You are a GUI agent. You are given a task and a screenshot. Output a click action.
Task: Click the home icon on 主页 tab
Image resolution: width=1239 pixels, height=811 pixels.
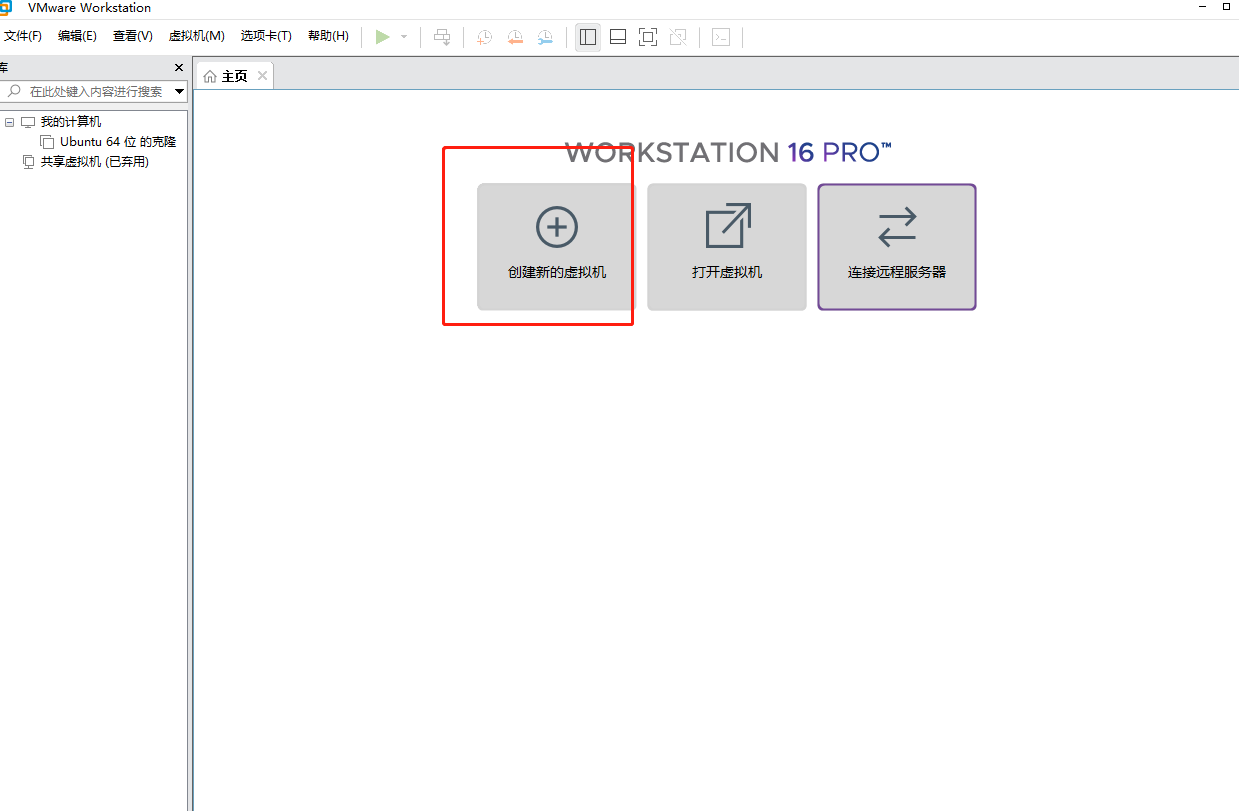click(x=210, y=76)
